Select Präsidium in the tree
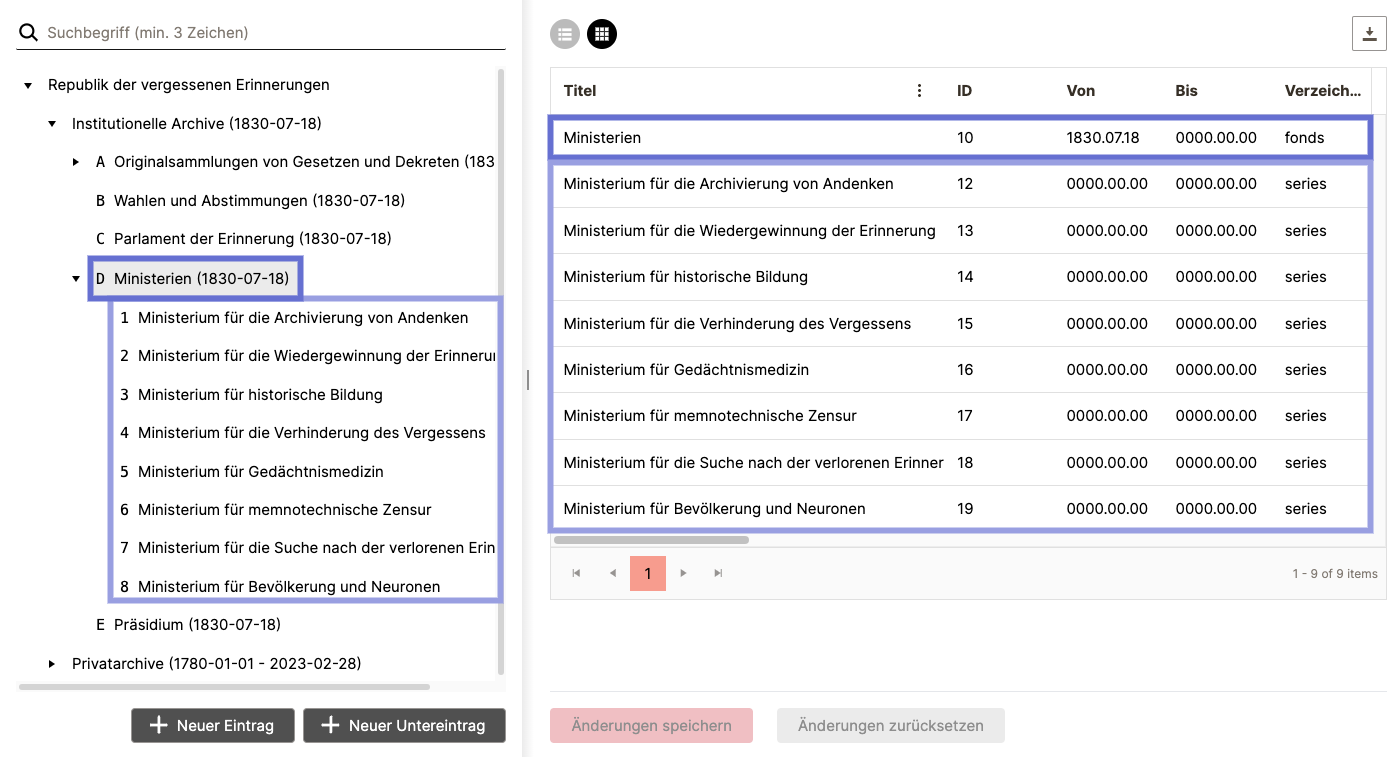The width and height of the screenshot is (1400, 757). point(196,625)
